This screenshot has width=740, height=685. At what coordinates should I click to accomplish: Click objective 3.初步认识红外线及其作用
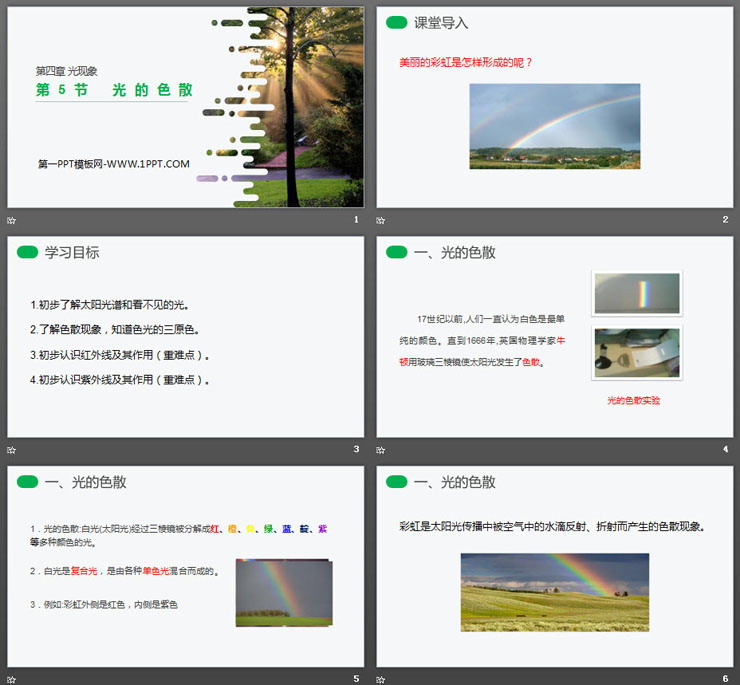tap(119, 355)
